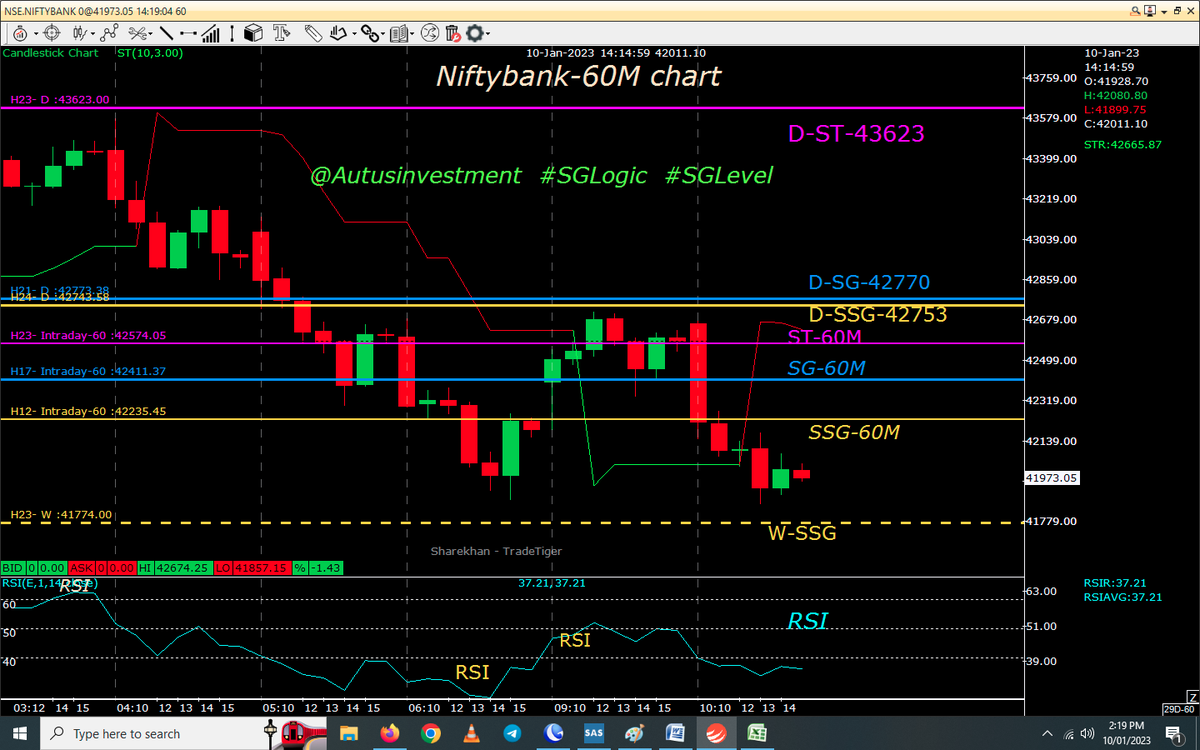
Task: Click the data refresh circle icon
Action: click(x=427, y=33)
